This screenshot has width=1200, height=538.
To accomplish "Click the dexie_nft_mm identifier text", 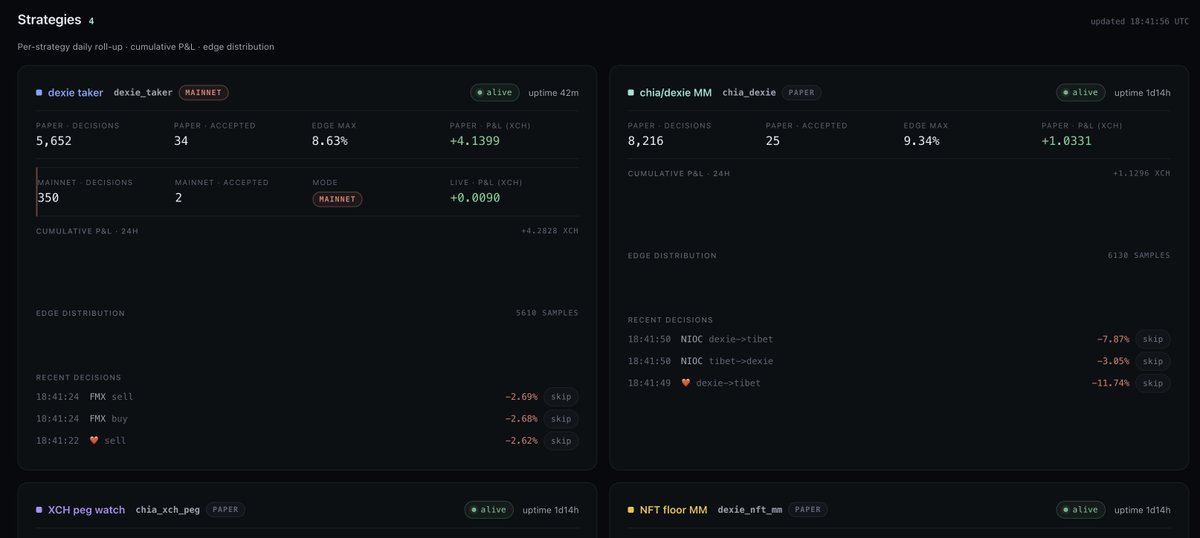I will [x=750, y=510].
